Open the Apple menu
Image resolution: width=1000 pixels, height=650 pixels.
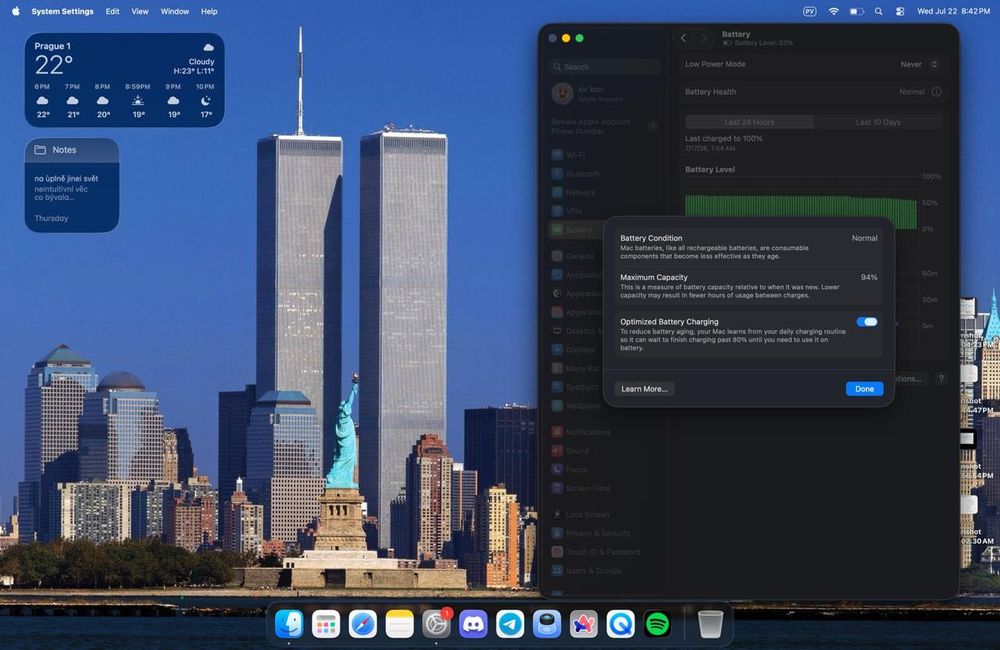(16, 11)
